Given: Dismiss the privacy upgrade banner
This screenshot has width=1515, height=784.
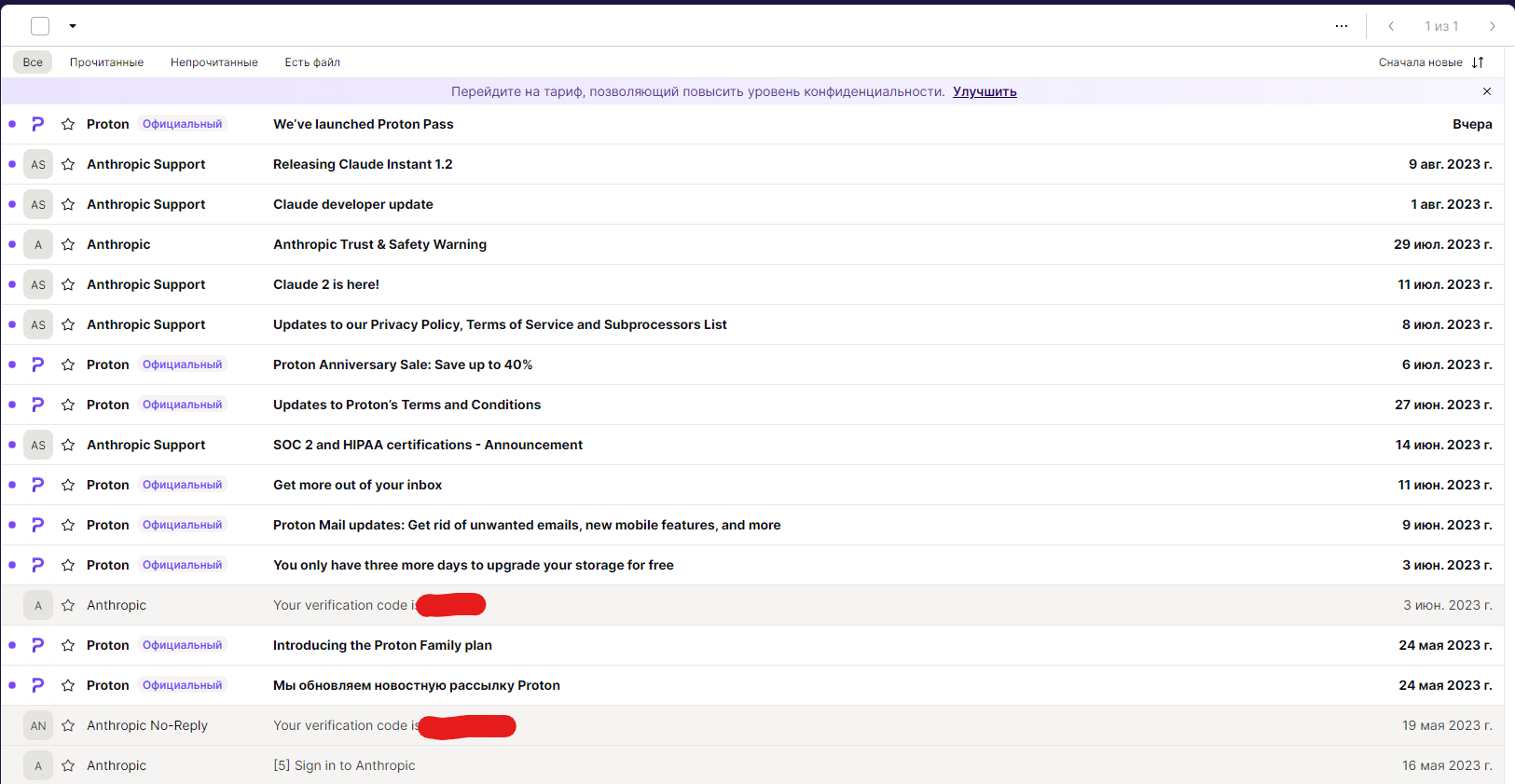Looking at the screenshot, I should pyautogui.click(x=1487, y=91).
